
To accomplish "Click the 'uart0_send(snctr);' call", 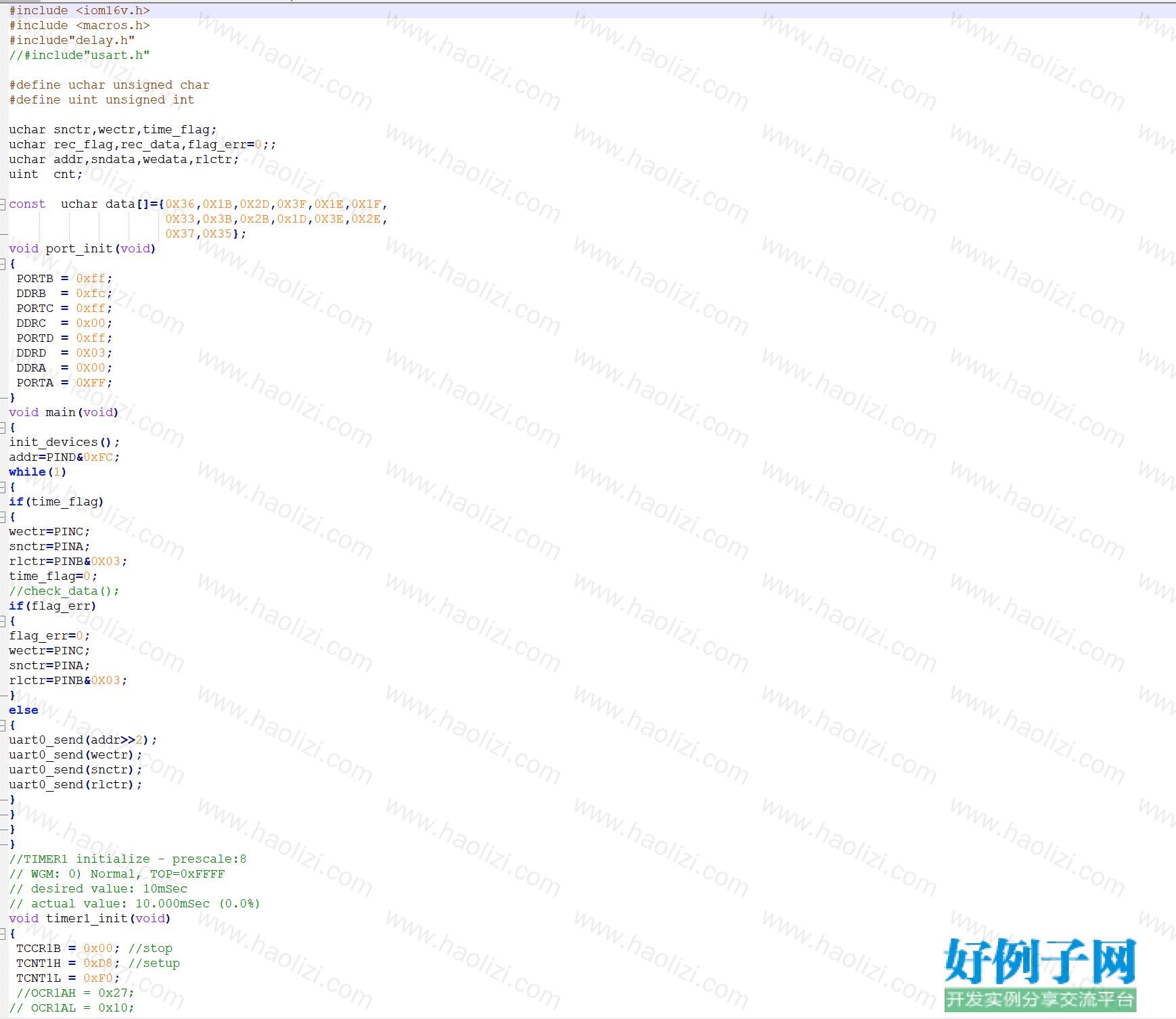I will click(x=76, y=770).
